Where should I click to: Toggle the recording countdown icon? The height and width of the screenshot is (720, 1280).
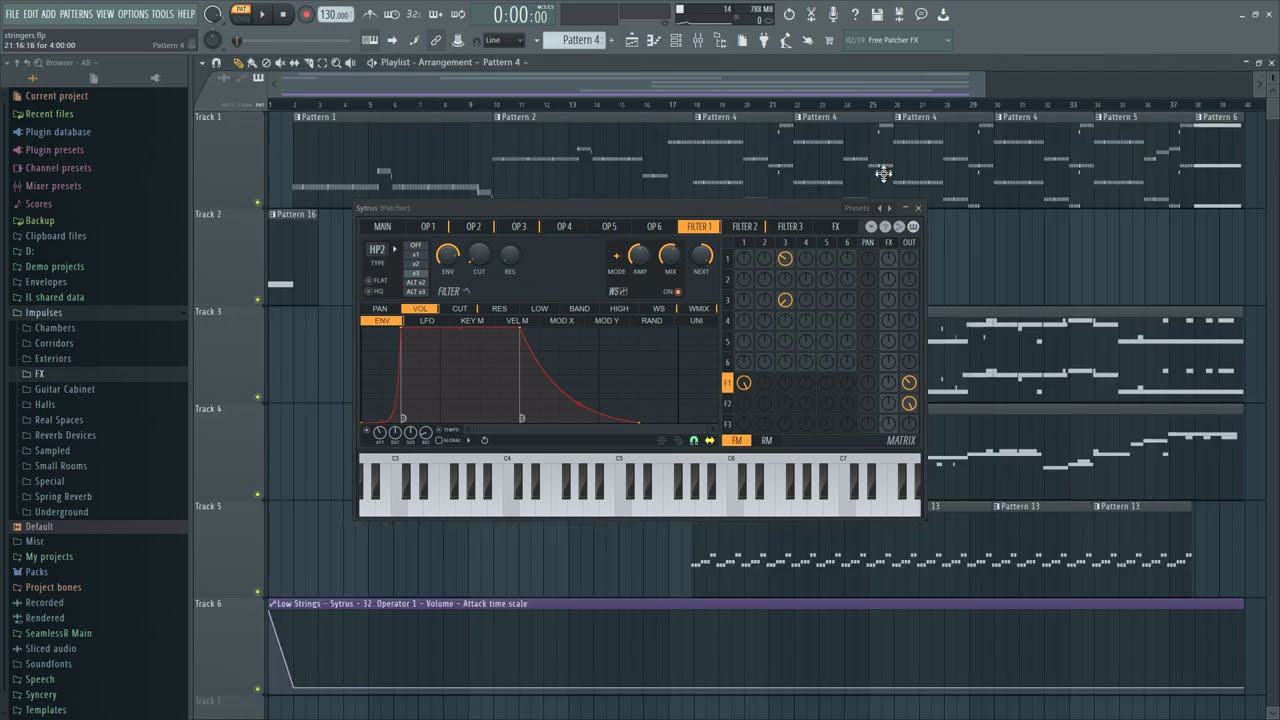click(413, 14)
